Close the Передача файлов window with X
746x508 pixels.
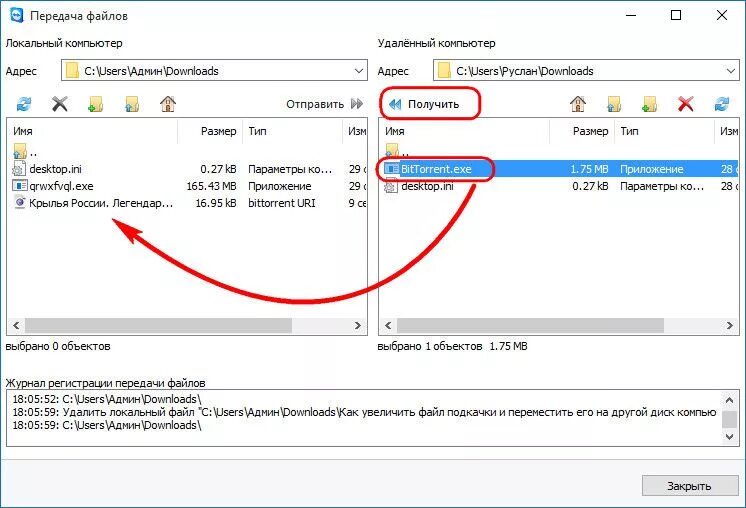[722, 15]
